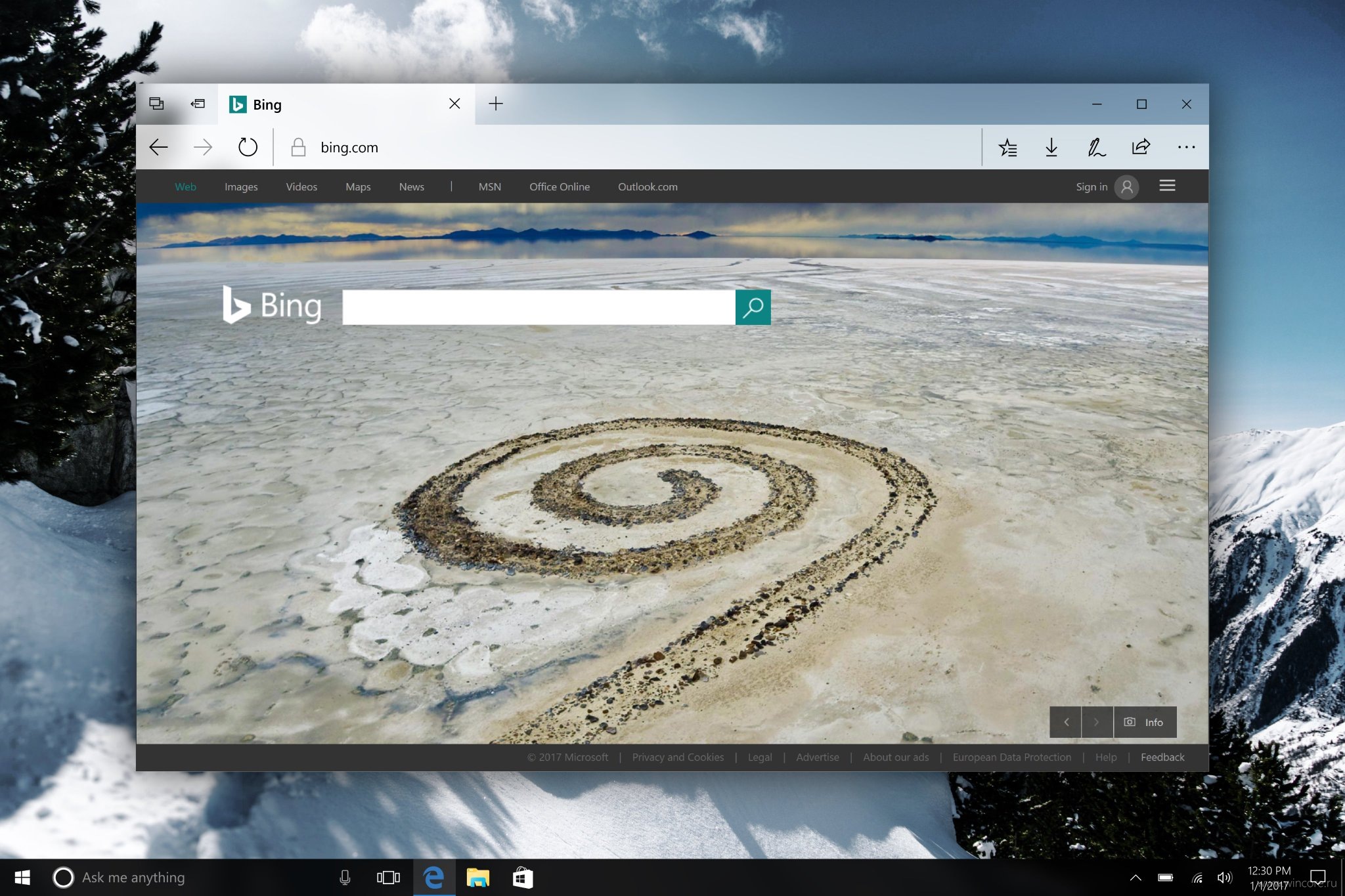Click the lock site info icon
1345x896 pixels.
[298, 147]
